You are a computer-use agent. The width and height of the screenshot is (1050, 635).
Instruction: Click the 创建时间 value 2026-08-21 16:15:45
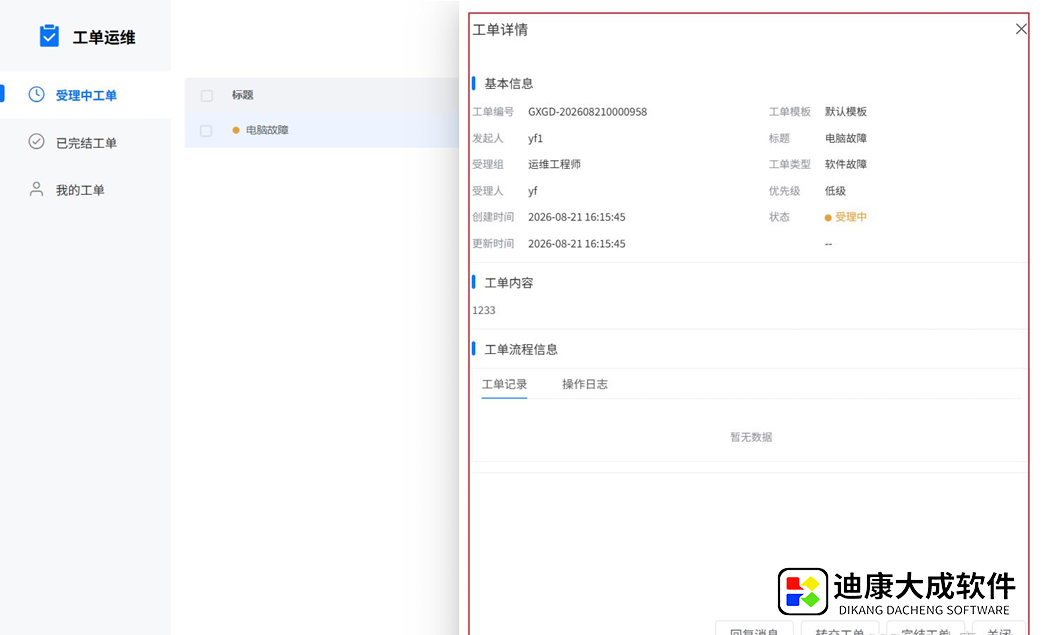577,217
